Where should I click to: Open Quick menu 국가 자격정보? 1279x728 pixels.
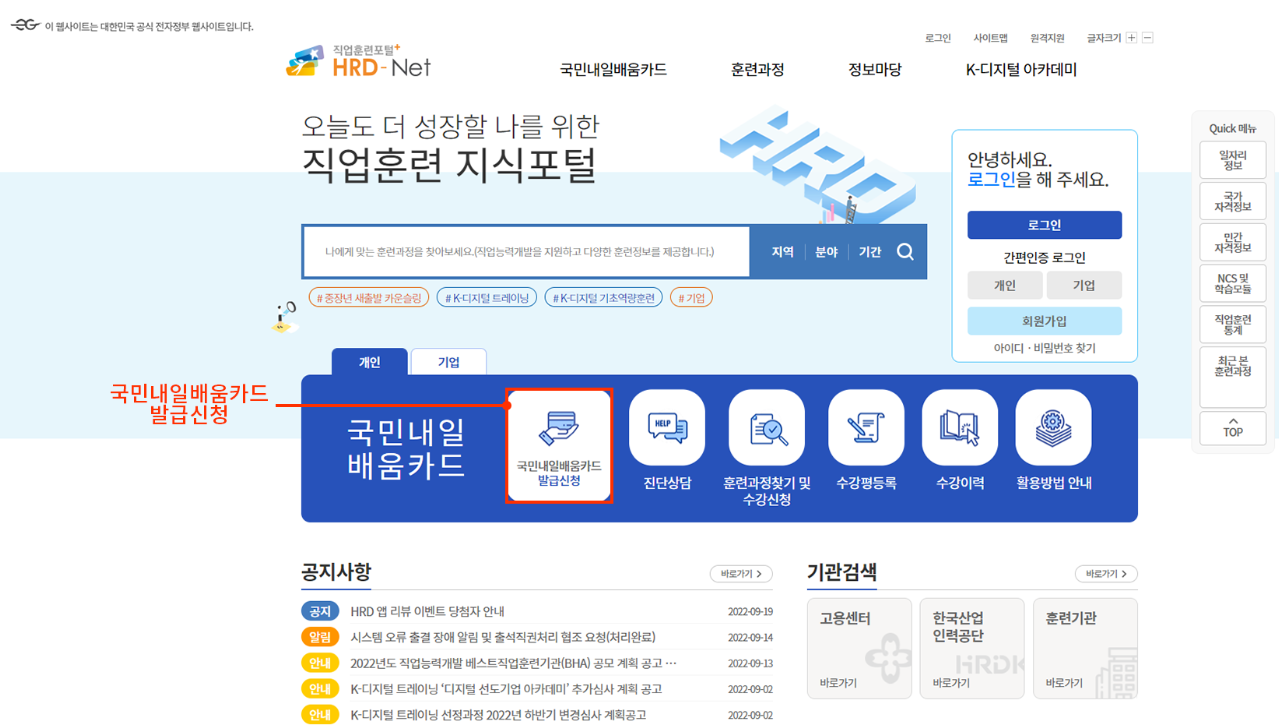point(1233,201)
